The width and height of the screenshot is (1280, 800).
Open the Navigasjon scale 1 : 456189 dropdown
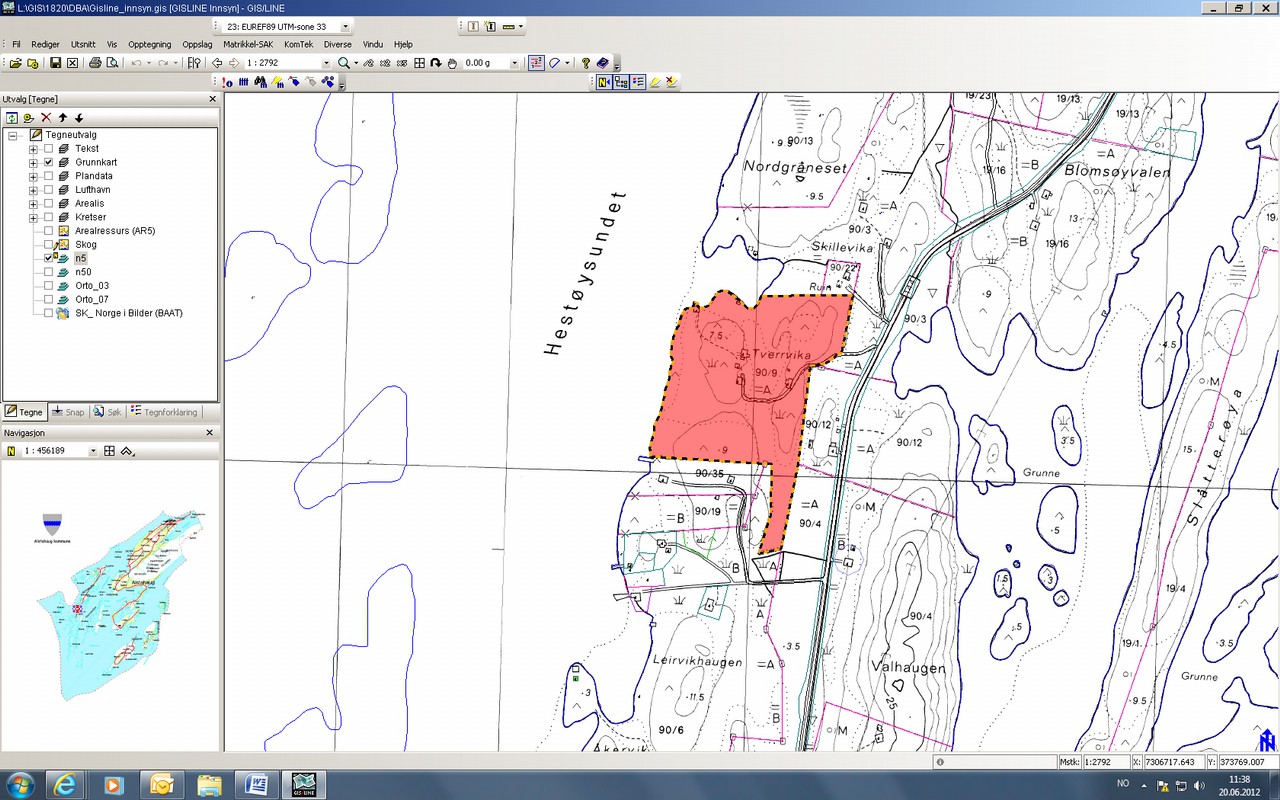click(93, 451)
